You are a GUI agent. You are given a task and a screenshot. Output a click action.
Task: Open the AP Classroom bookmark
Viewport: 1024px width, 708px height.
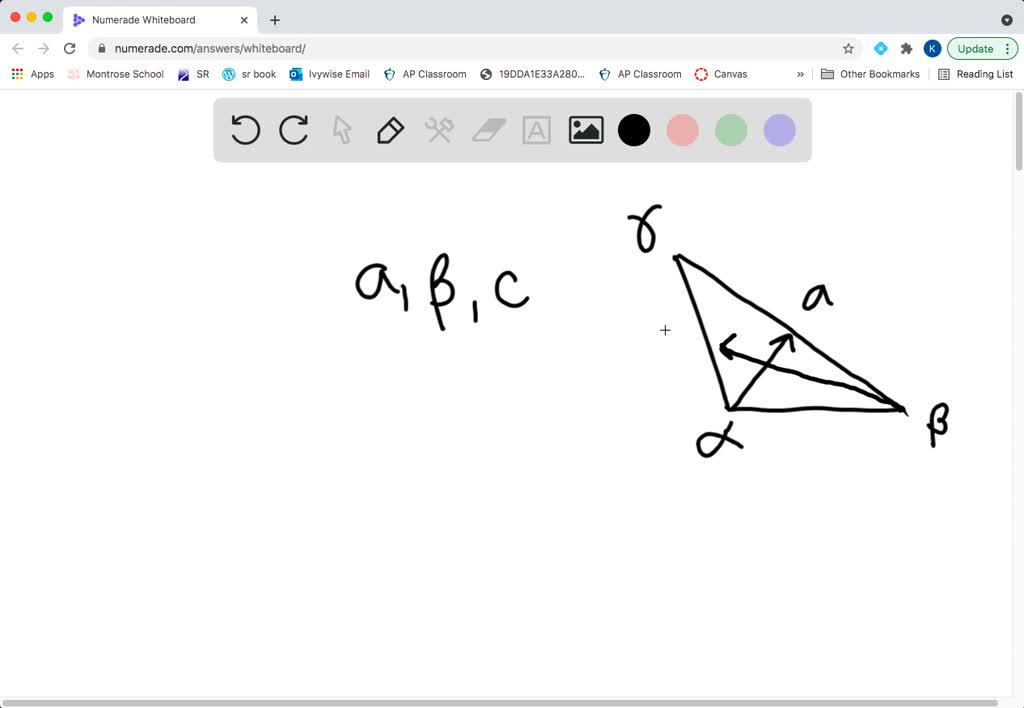[425, 74]
